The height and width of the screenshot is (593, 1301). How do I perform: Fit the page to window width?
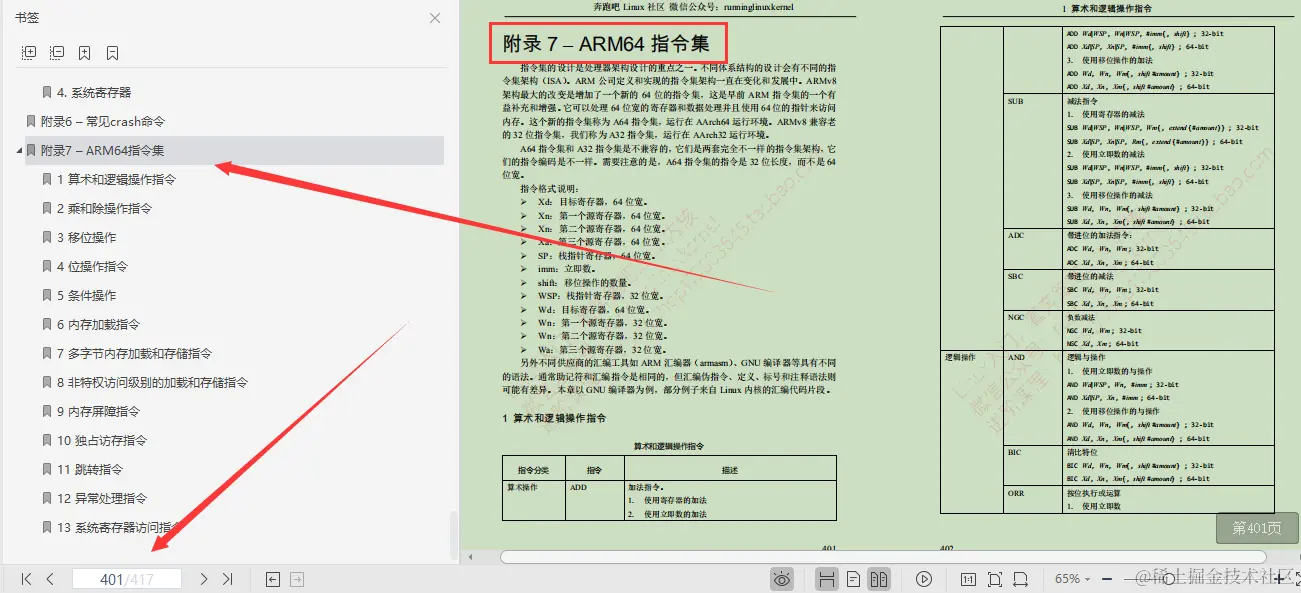pos(1023,578)
